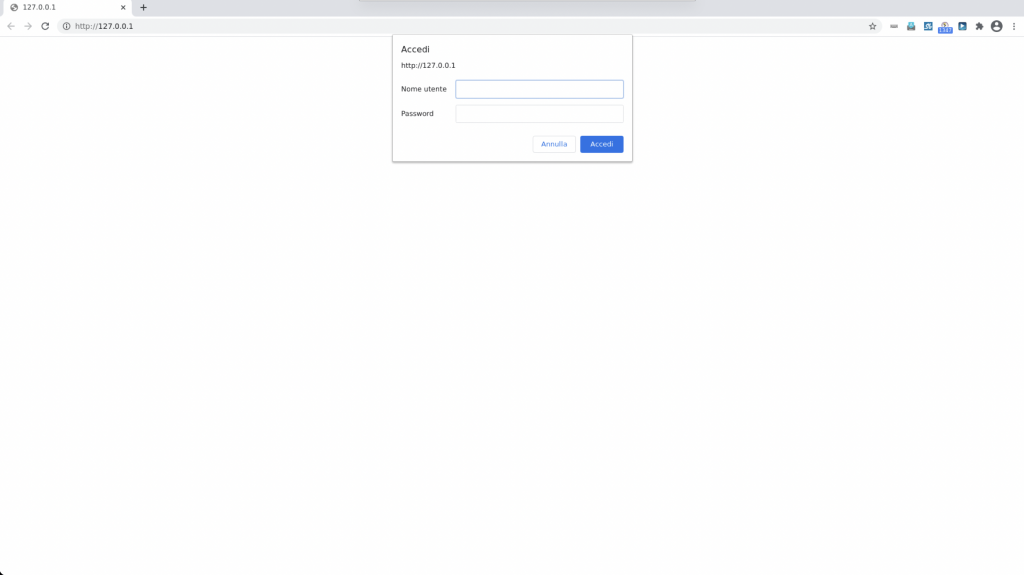1024x575 pixels.
Task: Open the extension with 1347 badge
Action: click(945, 27)
